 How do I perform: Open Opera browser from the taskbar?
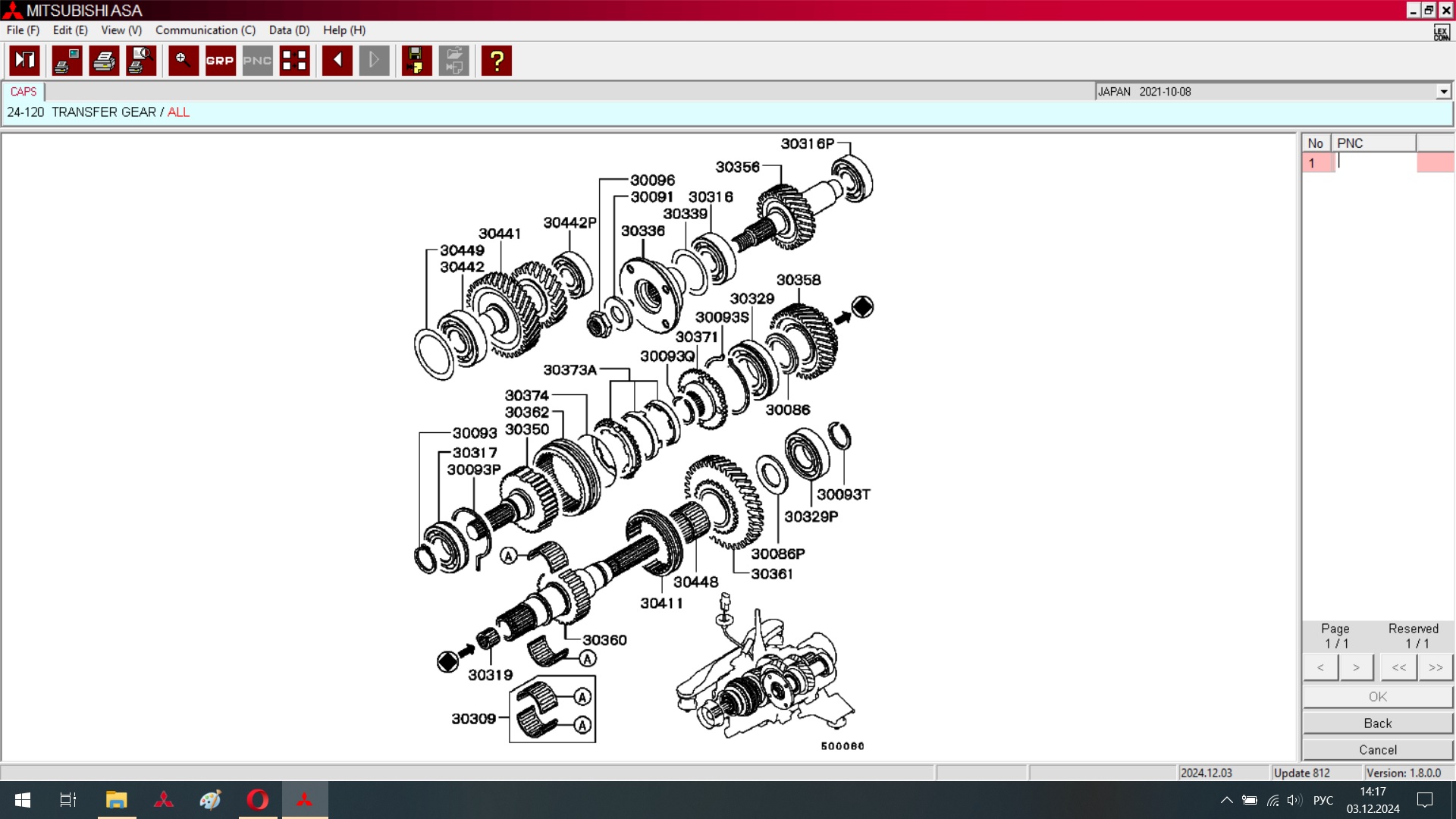(x=257, y=800)
